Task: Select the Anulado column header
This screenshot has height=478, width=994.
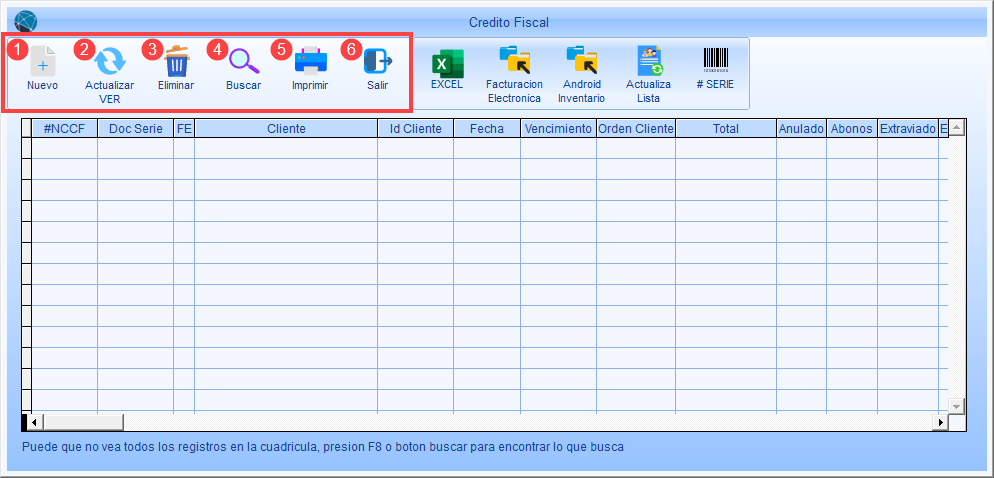Action: point(801,129)
